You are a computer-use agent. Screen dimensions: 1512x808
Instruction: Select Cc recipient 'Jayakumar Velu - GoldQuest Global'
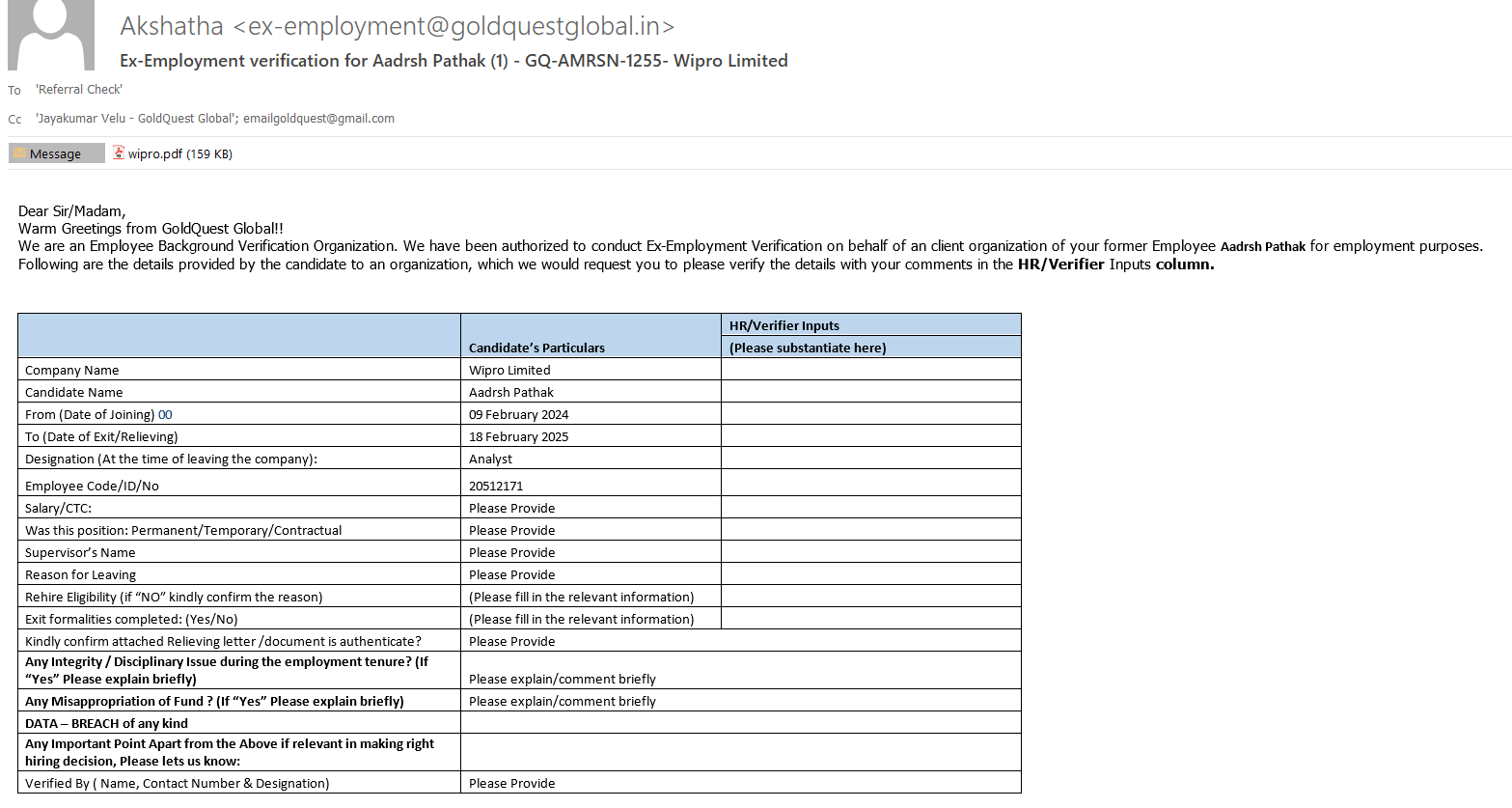click(x=136, y=119)
